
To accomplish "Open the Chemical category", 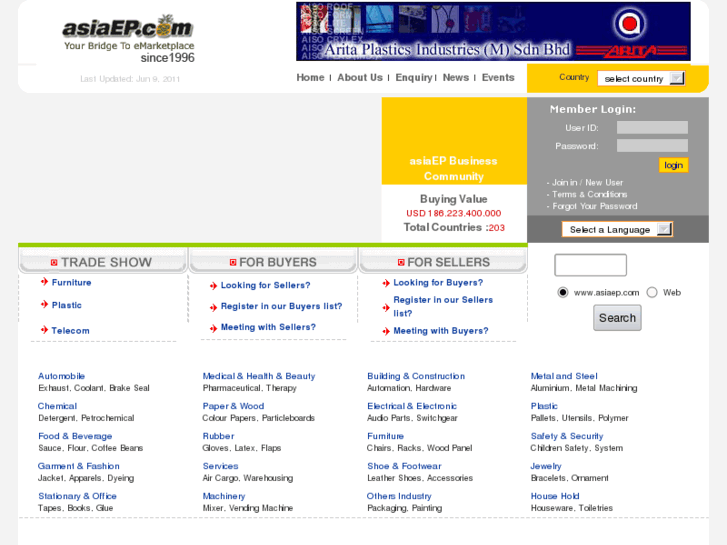I will coord(57,406).
